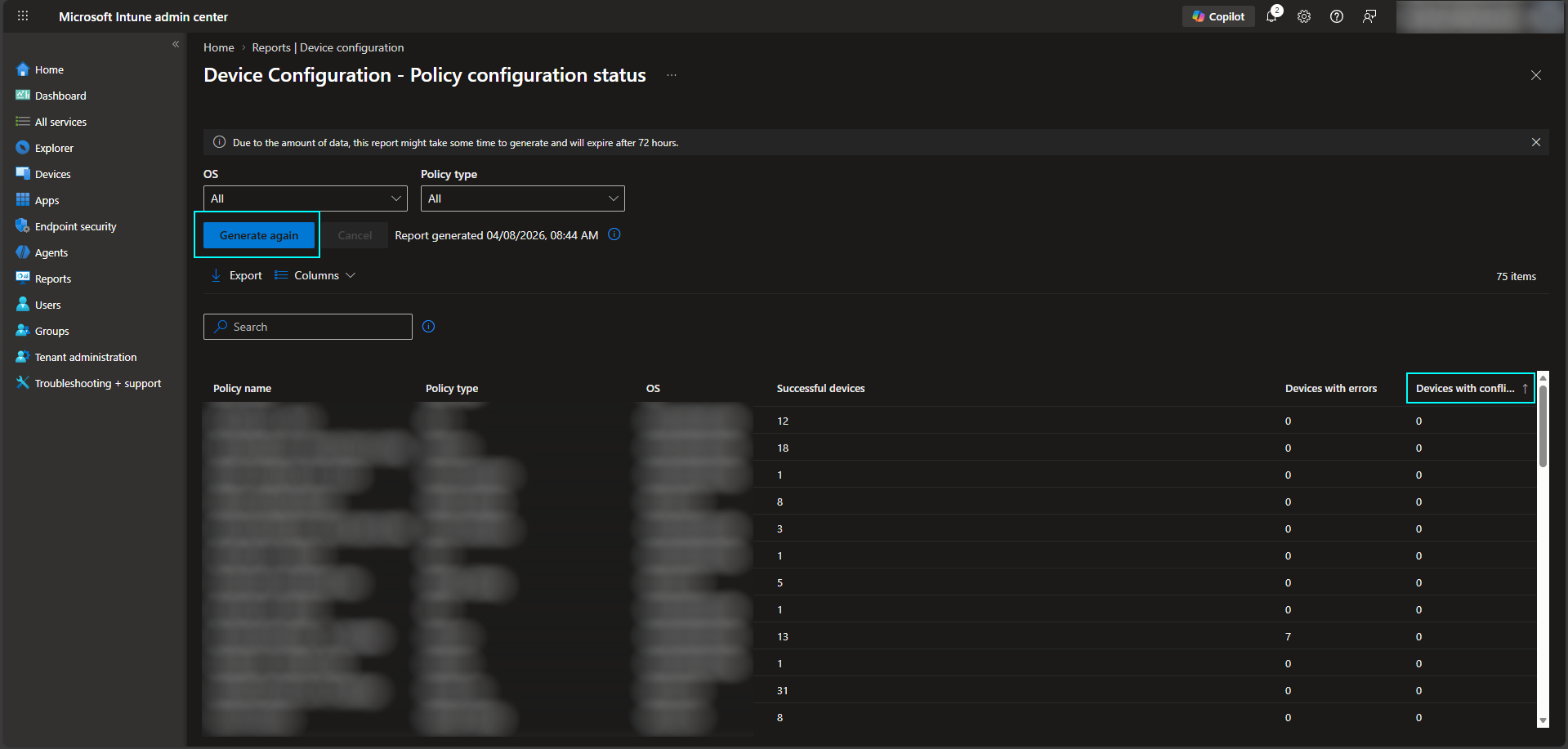Click the Tenant administration icon

(x=23, y=357)
